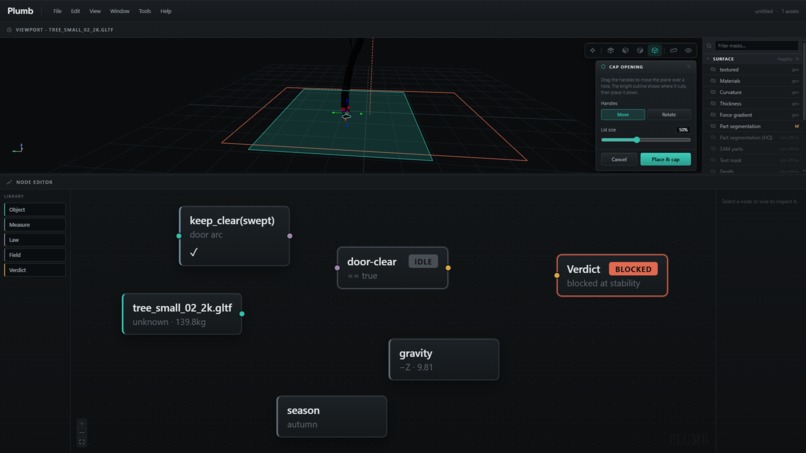Open the Help menu
Screen dimensions: 806x453
[x=166, y=11]
